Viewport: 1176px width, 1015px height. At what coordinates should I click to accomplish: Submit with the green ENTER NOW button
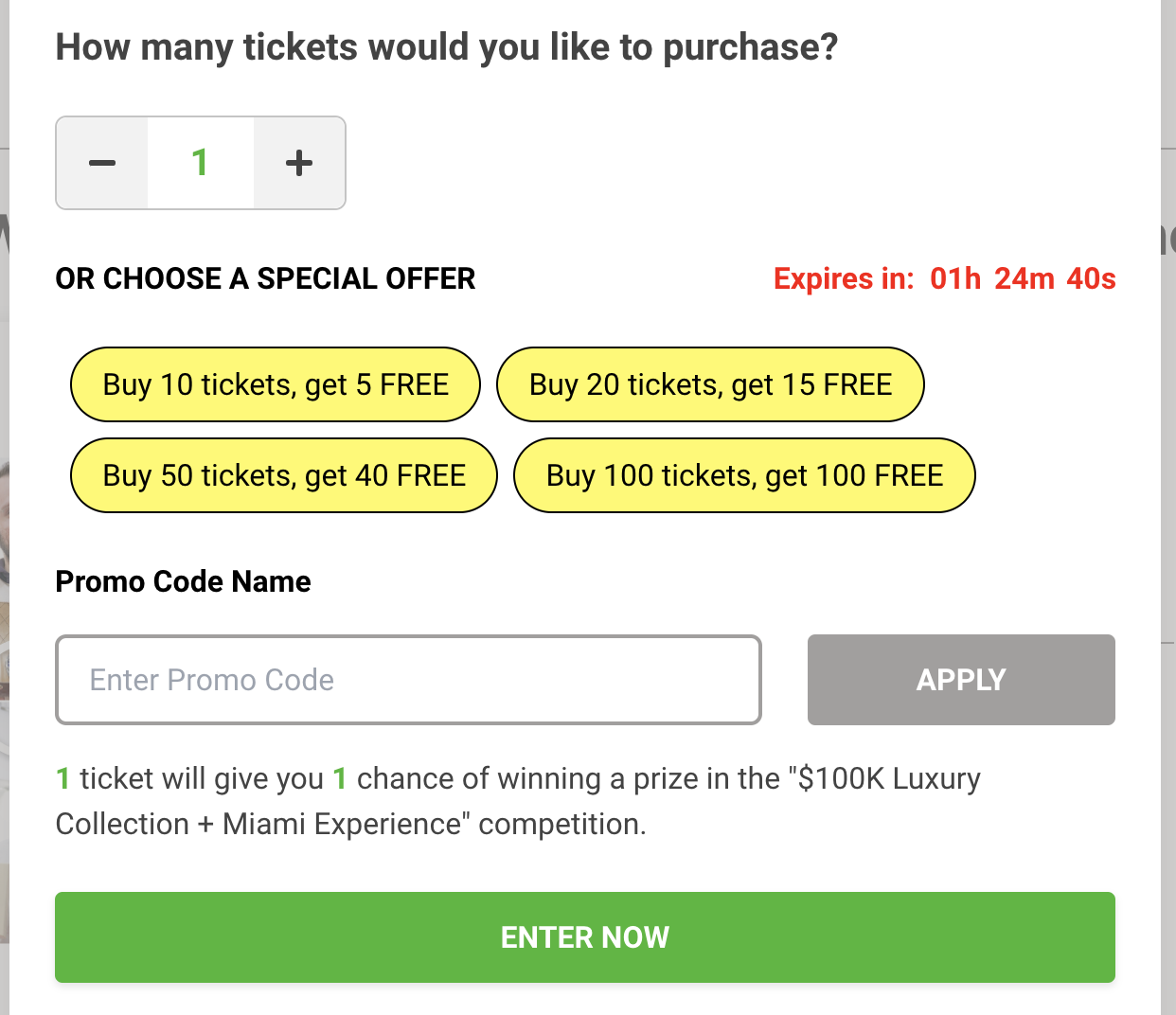(585, 937)
